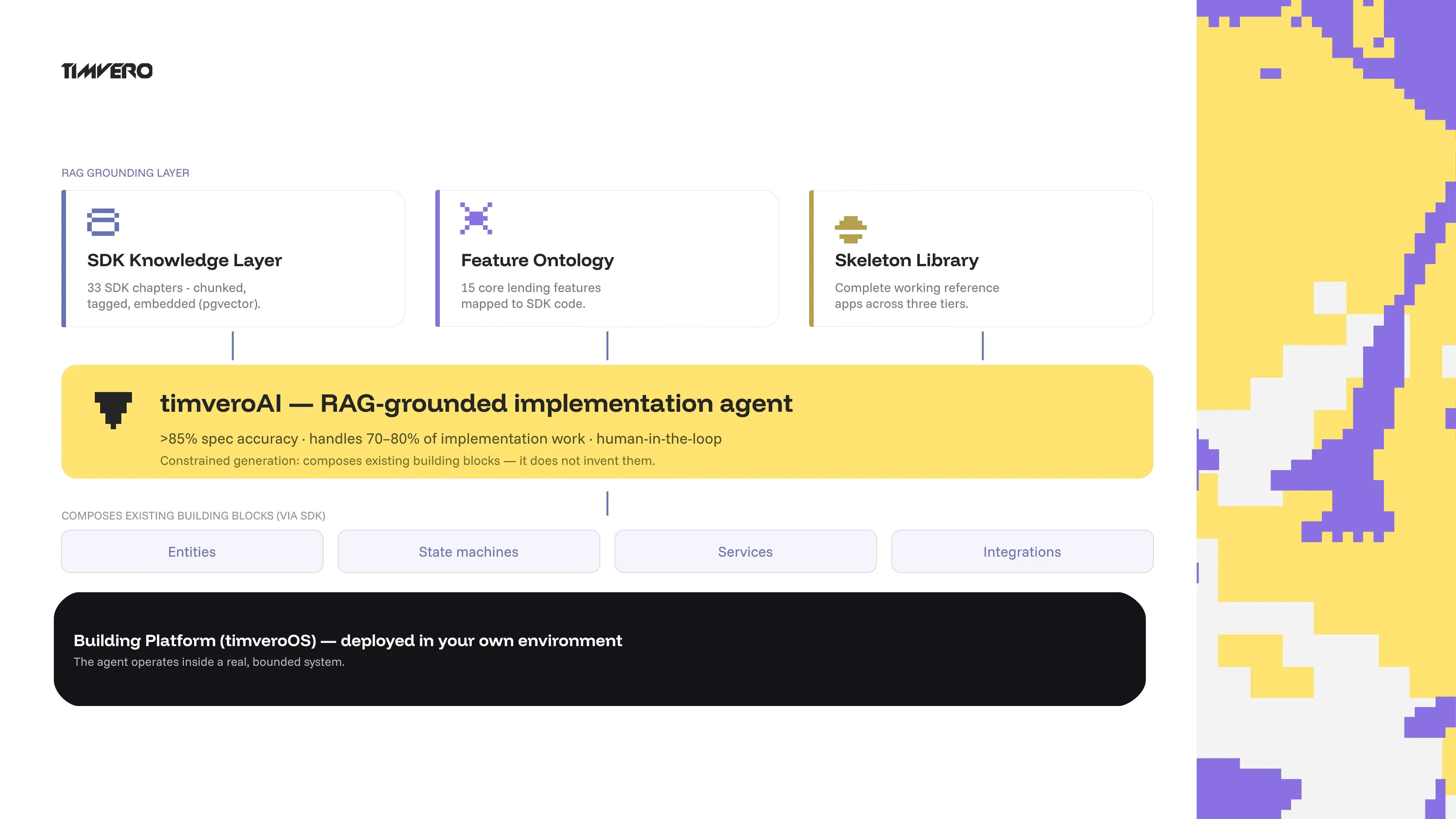Click the '>85% spec accuracy' line
The width and height of the screenshot is (1456, 819).
[440, 439]
